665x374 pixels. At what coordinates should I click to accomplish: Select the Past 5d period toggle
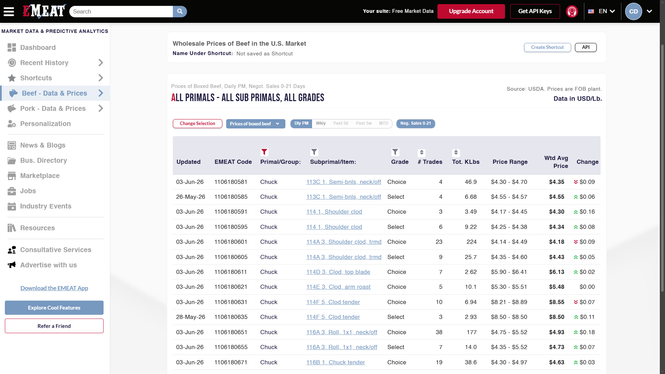[341, 123]
